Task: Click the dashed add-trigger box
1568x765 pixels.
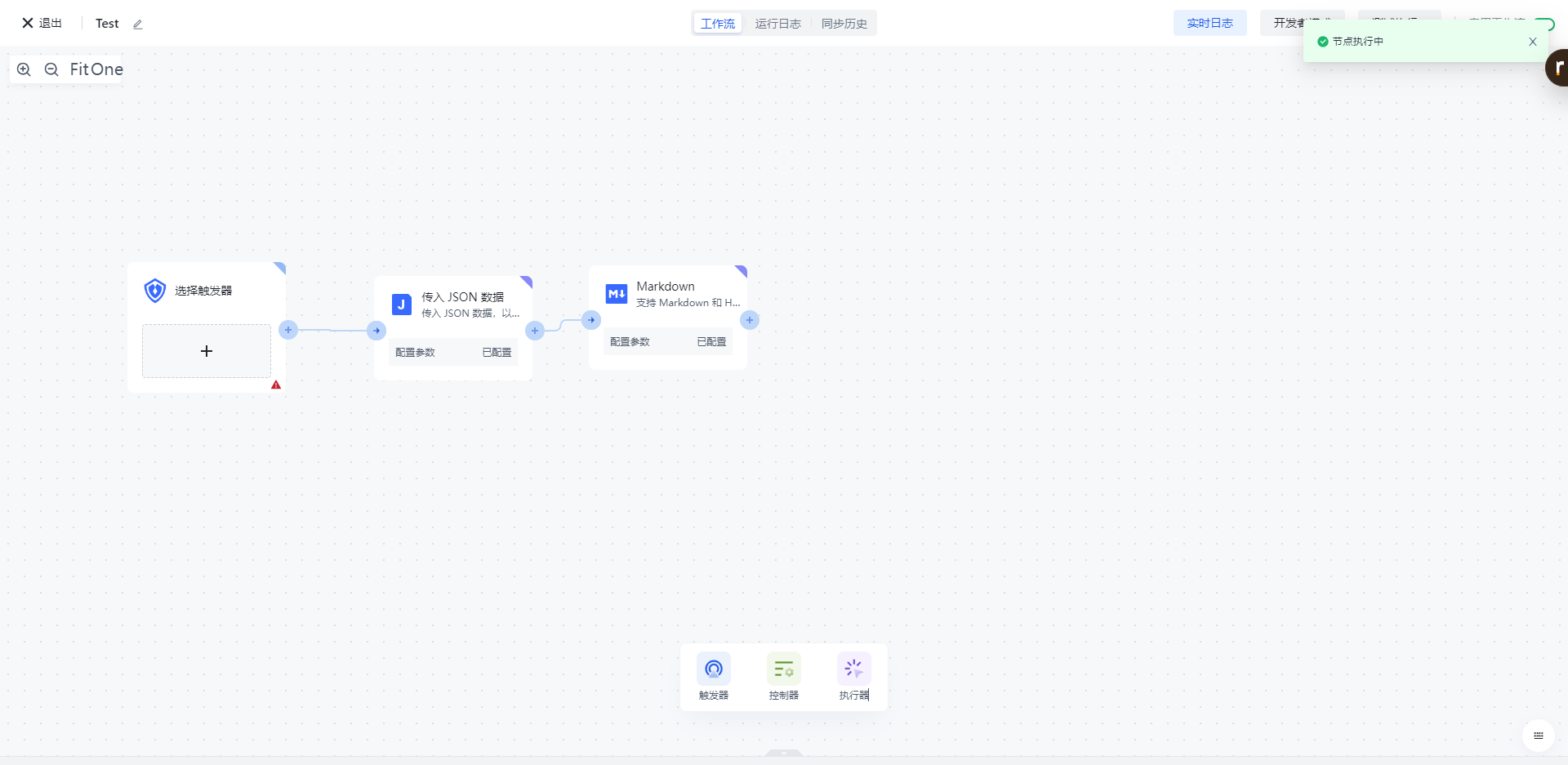Action: [207, 351]
